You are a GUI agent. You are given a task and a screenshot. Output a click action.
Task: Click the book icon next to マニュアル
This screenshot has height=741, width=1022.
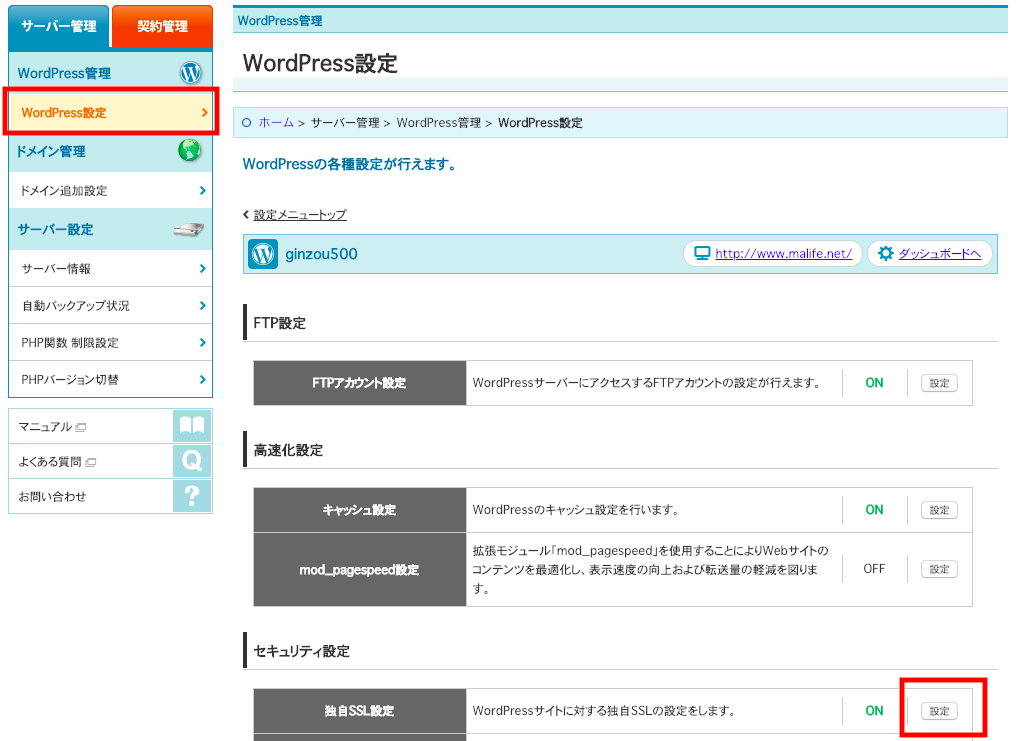tap(192, 426)
